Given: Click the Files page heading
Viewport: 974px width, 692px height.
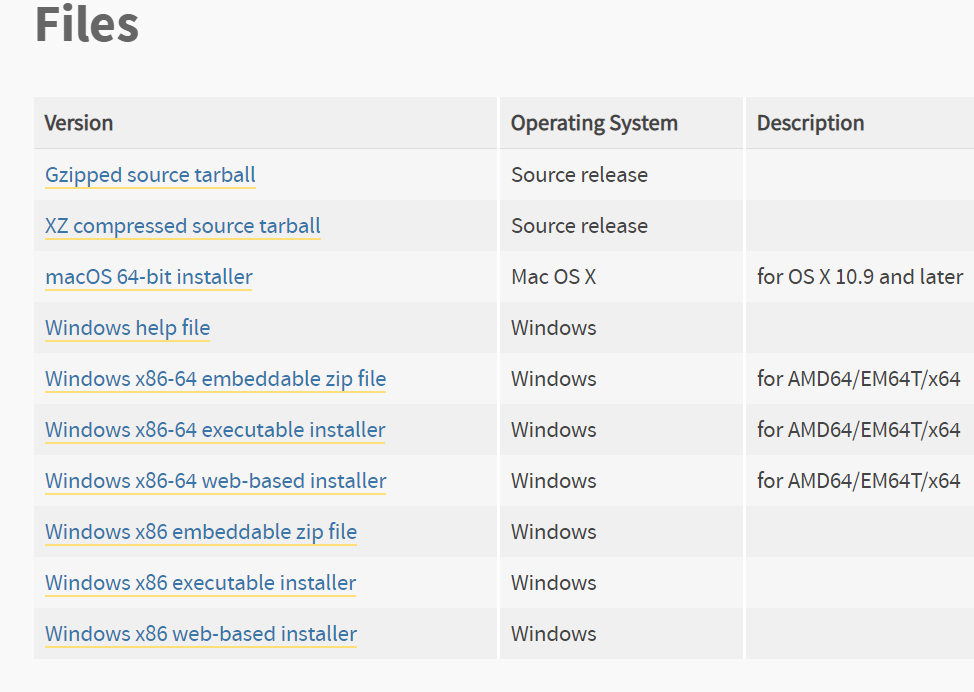Looking at the screenshot, I should point(85,25).
